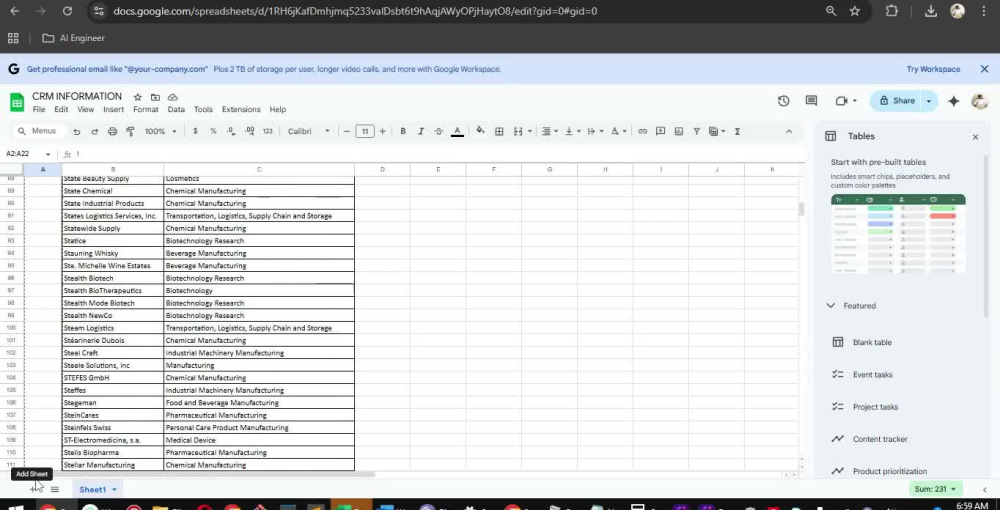Open vertical align dropdown

(x=573, y=131)
